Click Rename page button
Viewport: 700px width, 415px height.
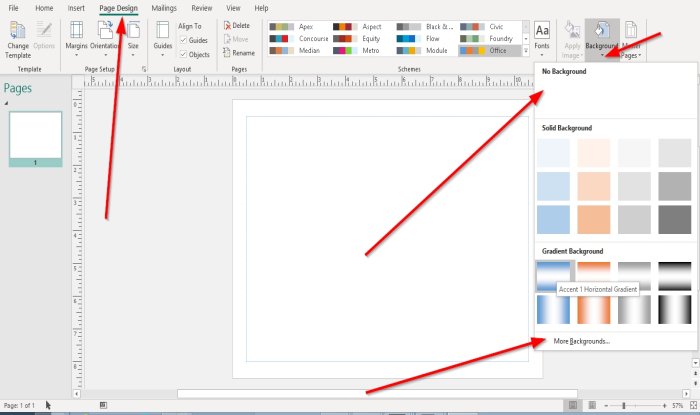pyautogui.click(x=239, y=53)
